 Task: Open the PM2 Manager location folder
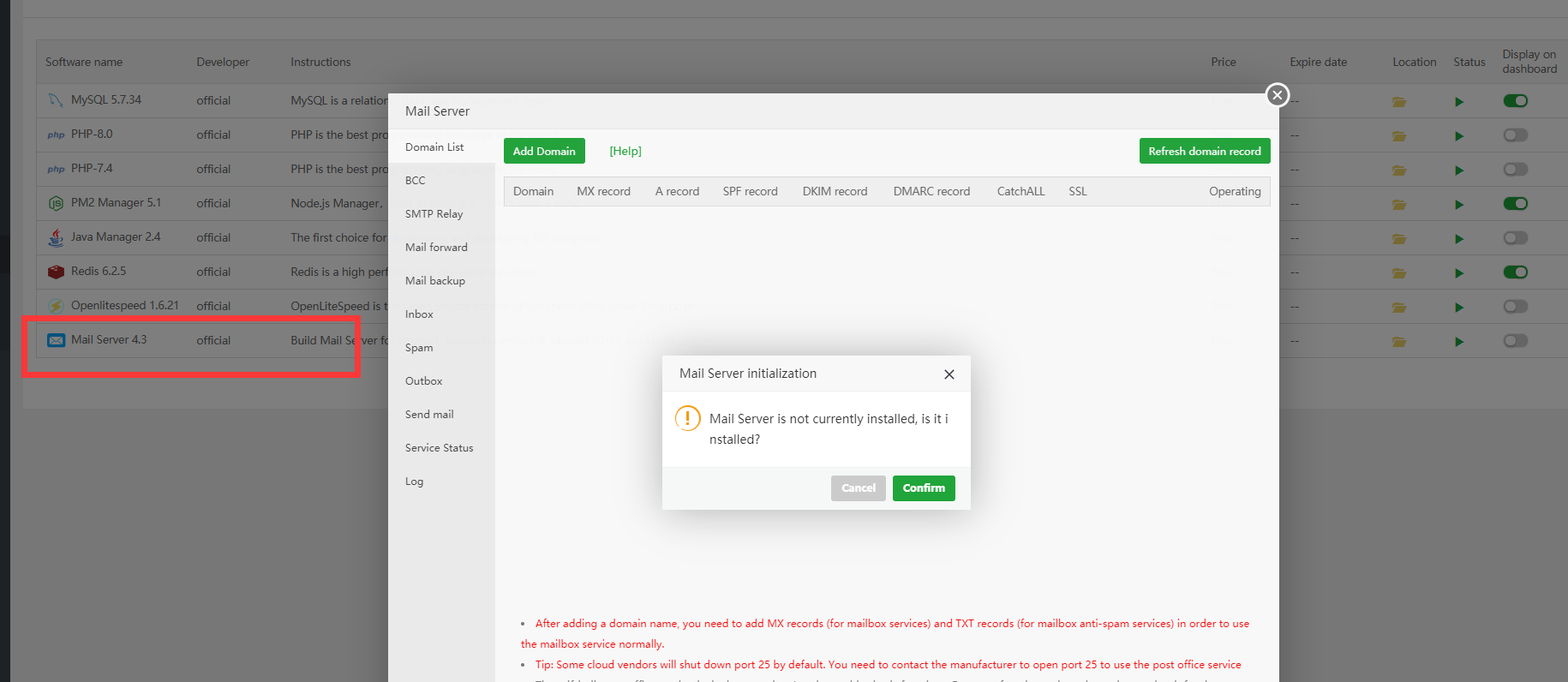click(1399, 204)
